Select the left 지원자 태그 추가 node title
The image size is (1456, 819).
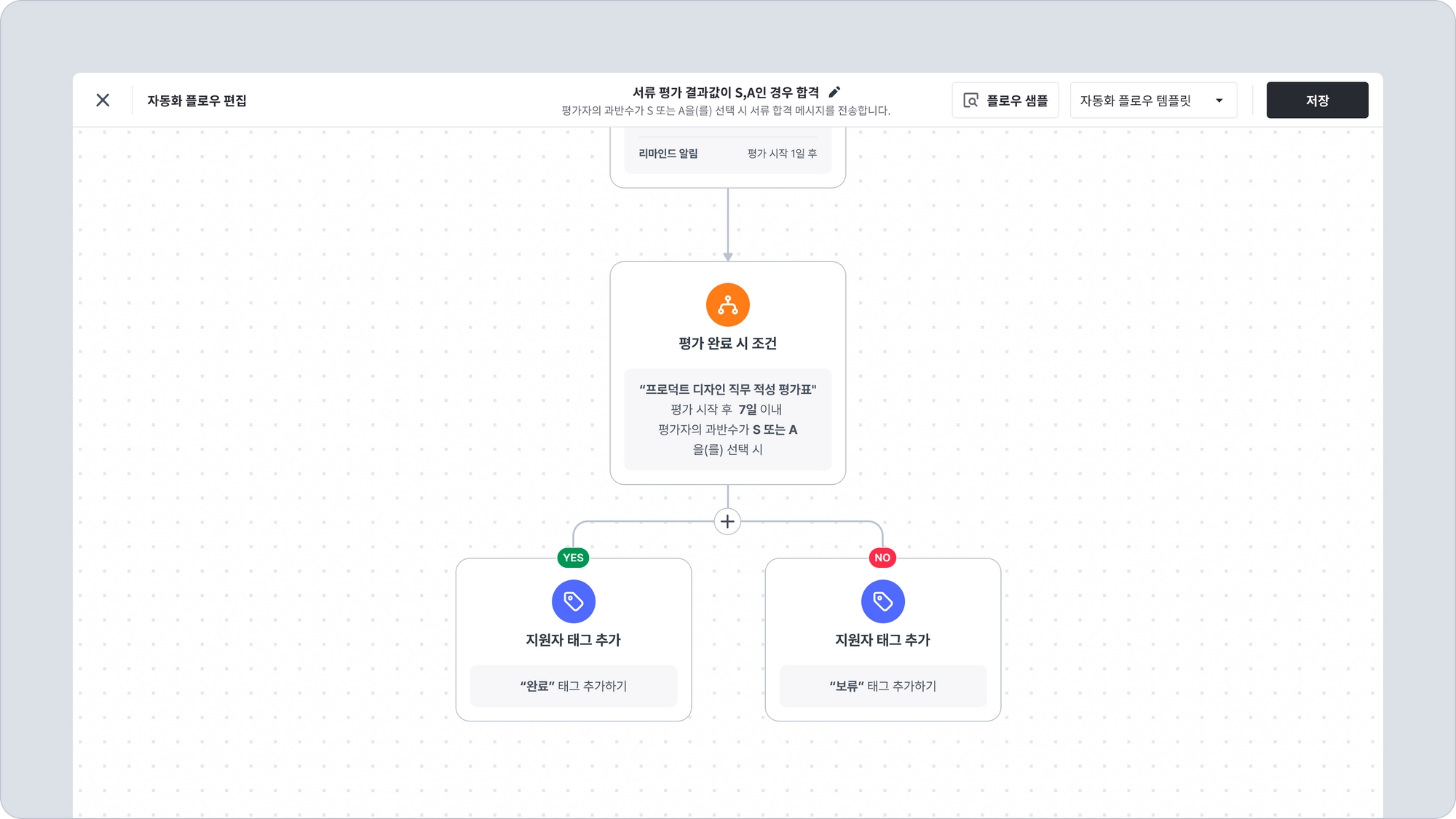point(573,640)
